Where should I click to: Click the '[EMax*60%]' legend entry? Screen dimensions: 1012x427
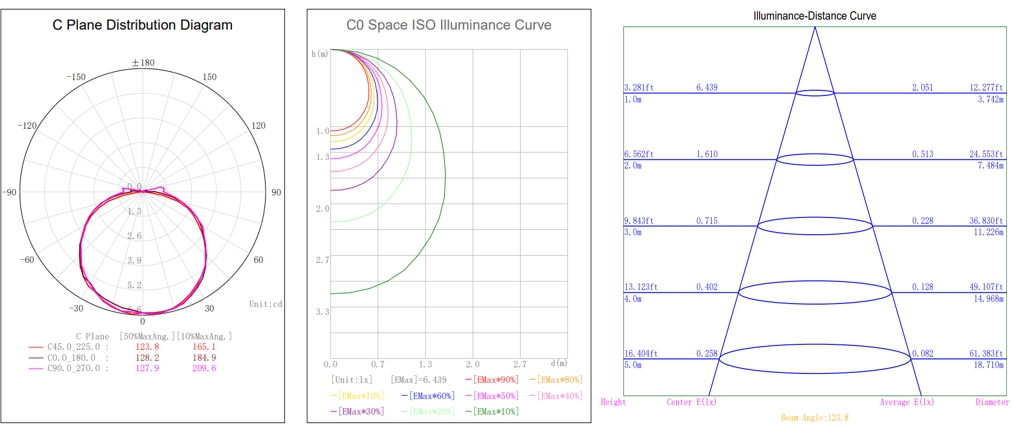point(427,395)
